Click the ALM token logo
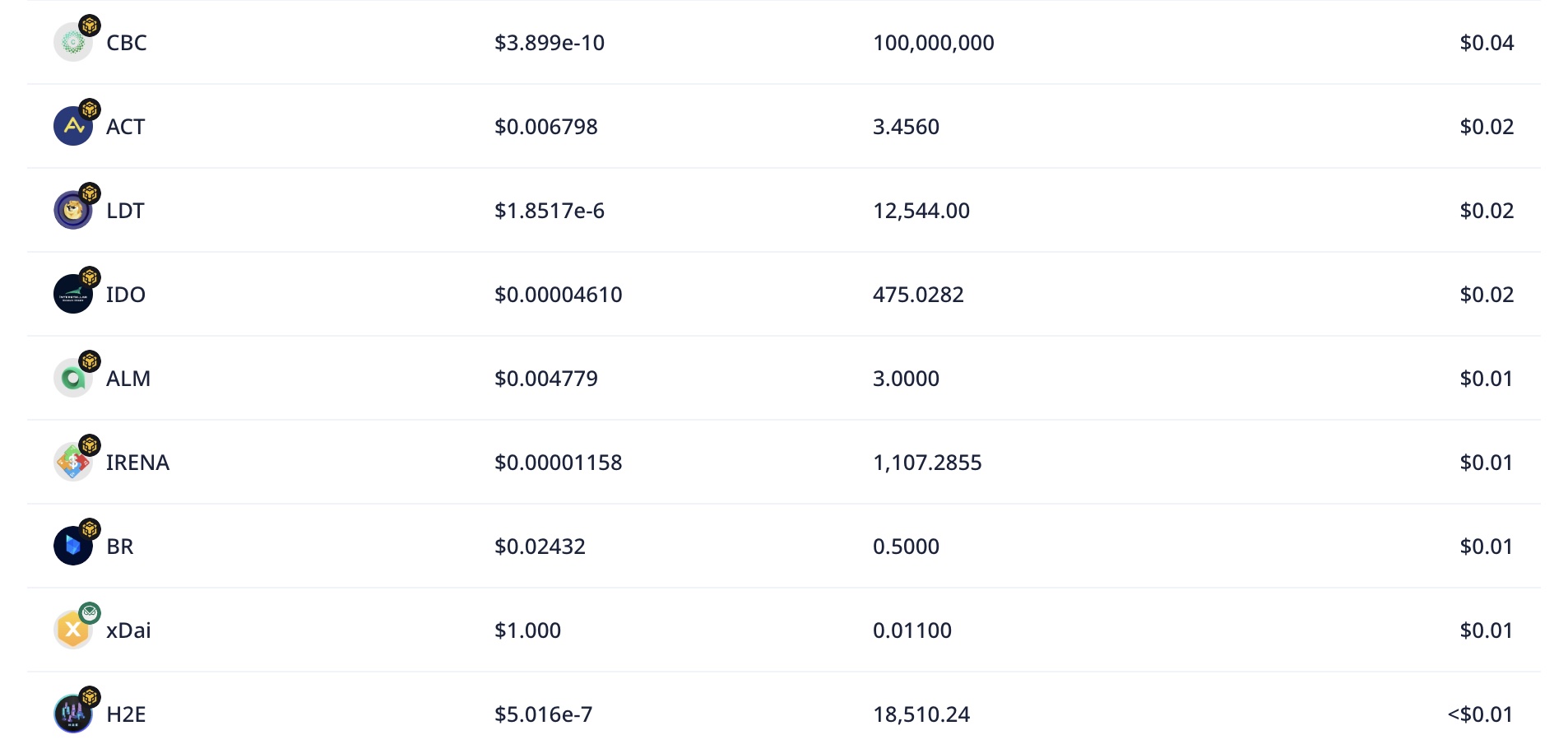 coord(72,379)
